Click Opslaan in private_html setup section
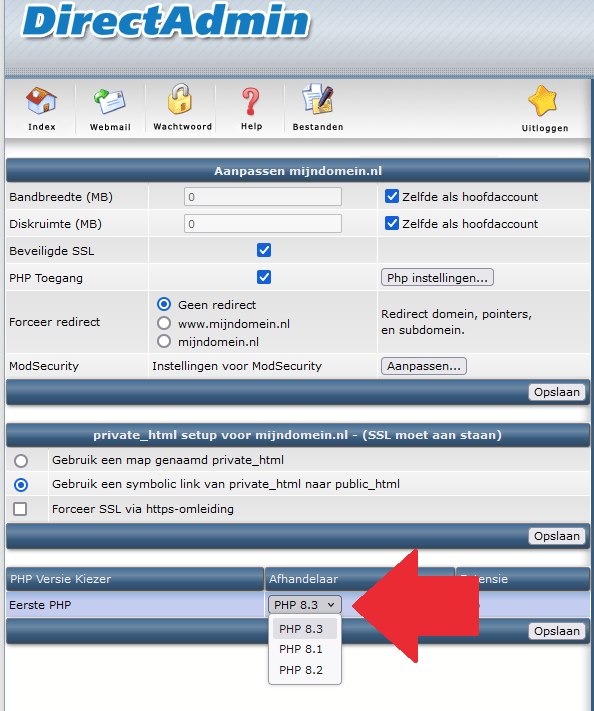The image size is (594, 711). 557,536
